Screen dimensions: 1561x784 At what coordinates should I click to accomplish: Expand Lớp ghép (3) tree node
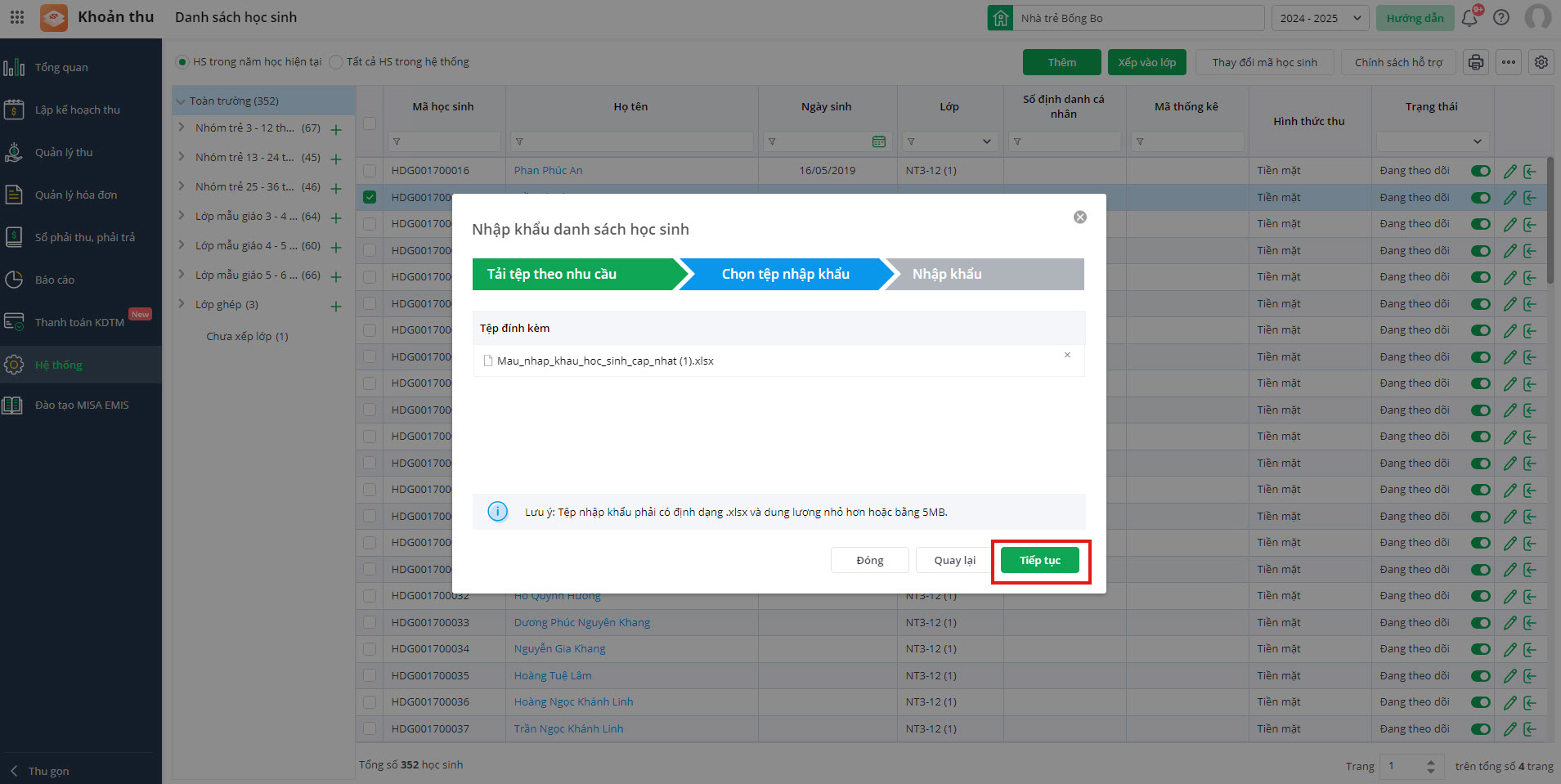click(x=182, y=304)
